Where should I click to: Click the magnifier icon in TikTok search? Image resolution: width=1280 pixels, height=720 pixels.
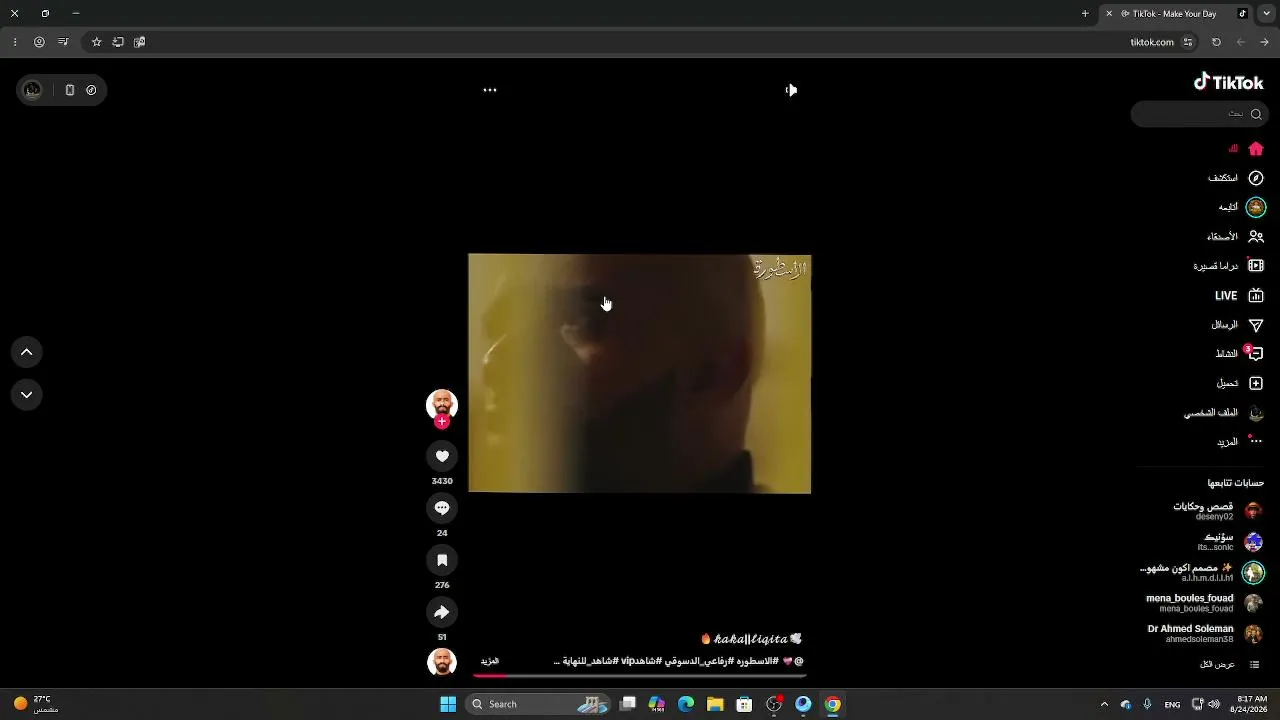tap(1256, 114)
